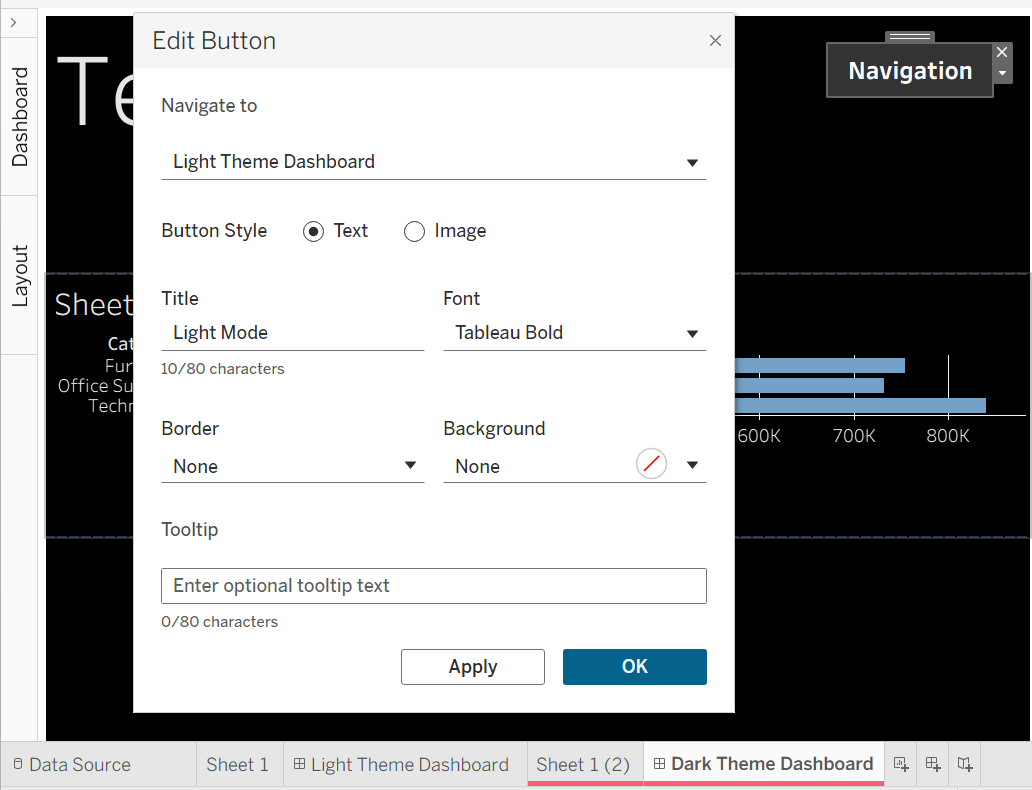
Task: Open the Navigation object's More Options arrow
Action: point(1002,73)
